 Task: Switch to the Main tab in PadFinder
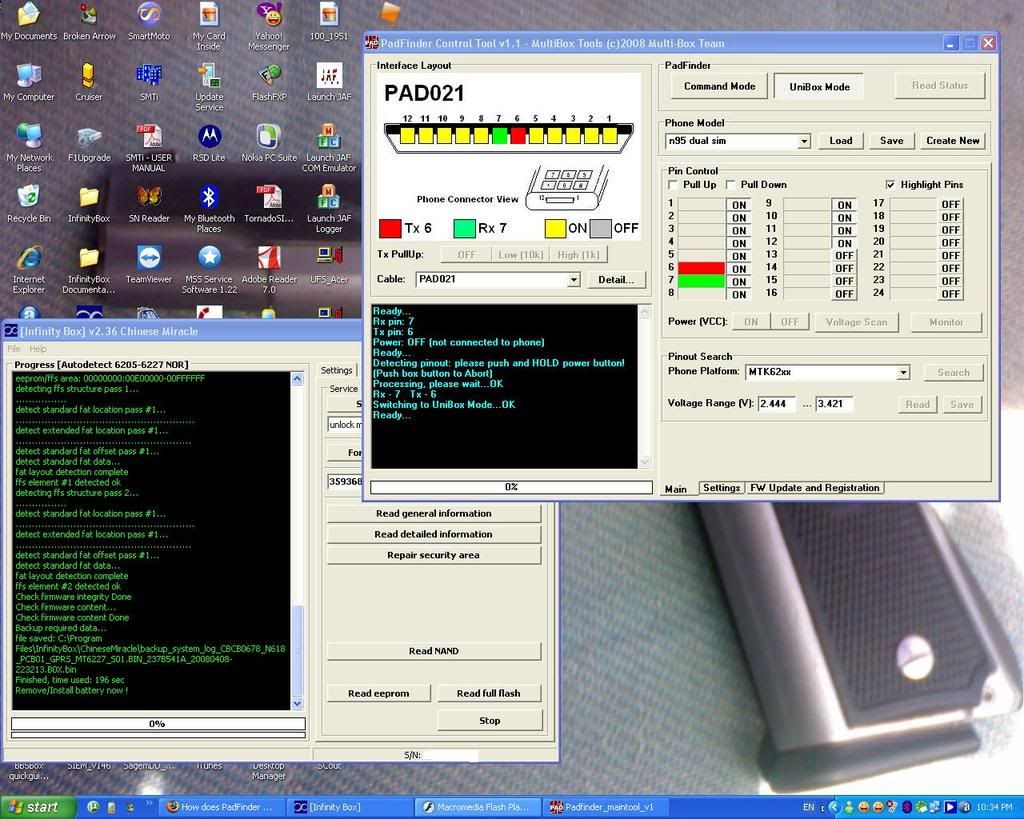676,489
